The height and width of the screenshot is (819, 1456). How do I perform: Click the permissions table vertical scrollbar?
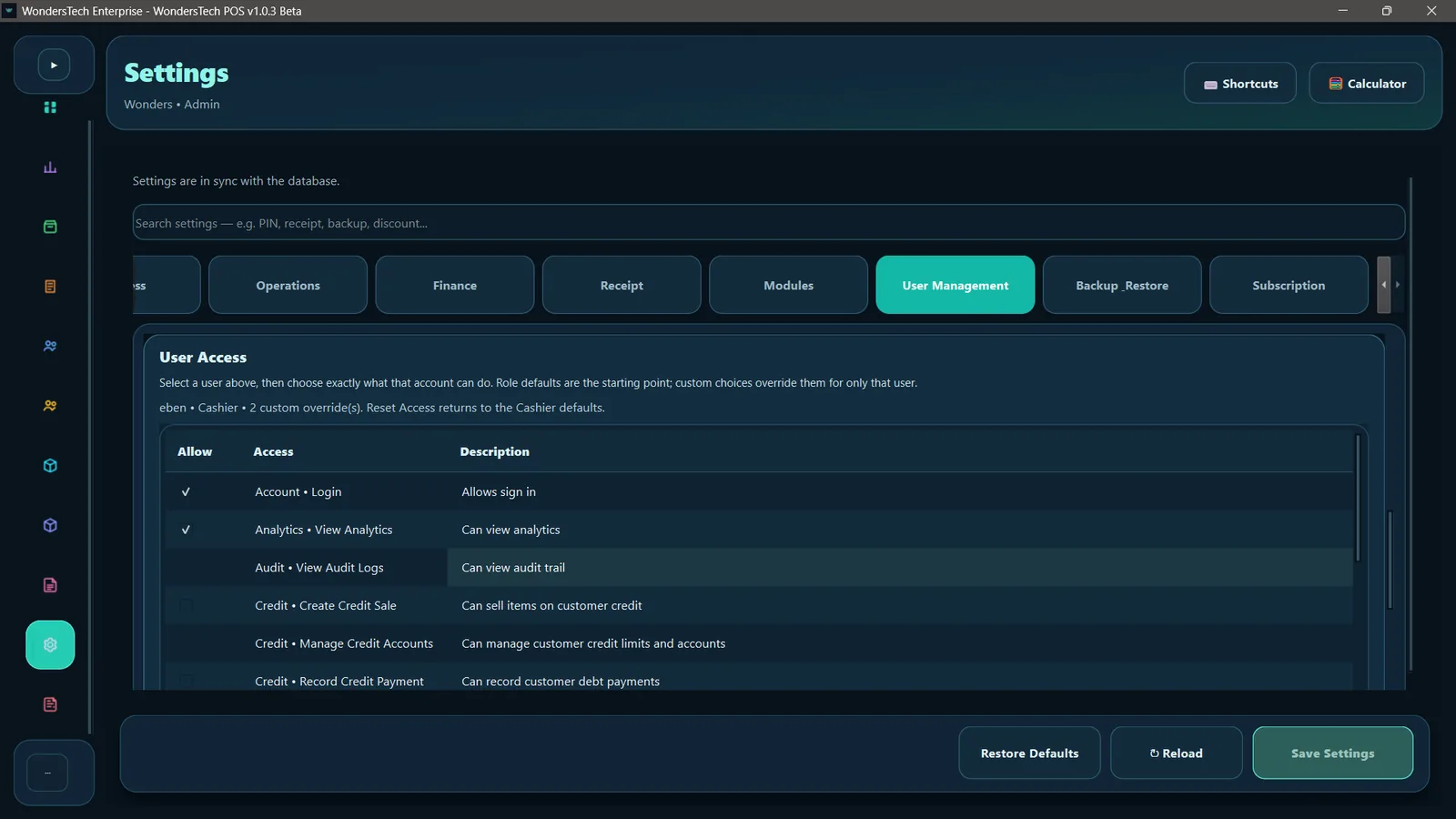pos(1358,498)
